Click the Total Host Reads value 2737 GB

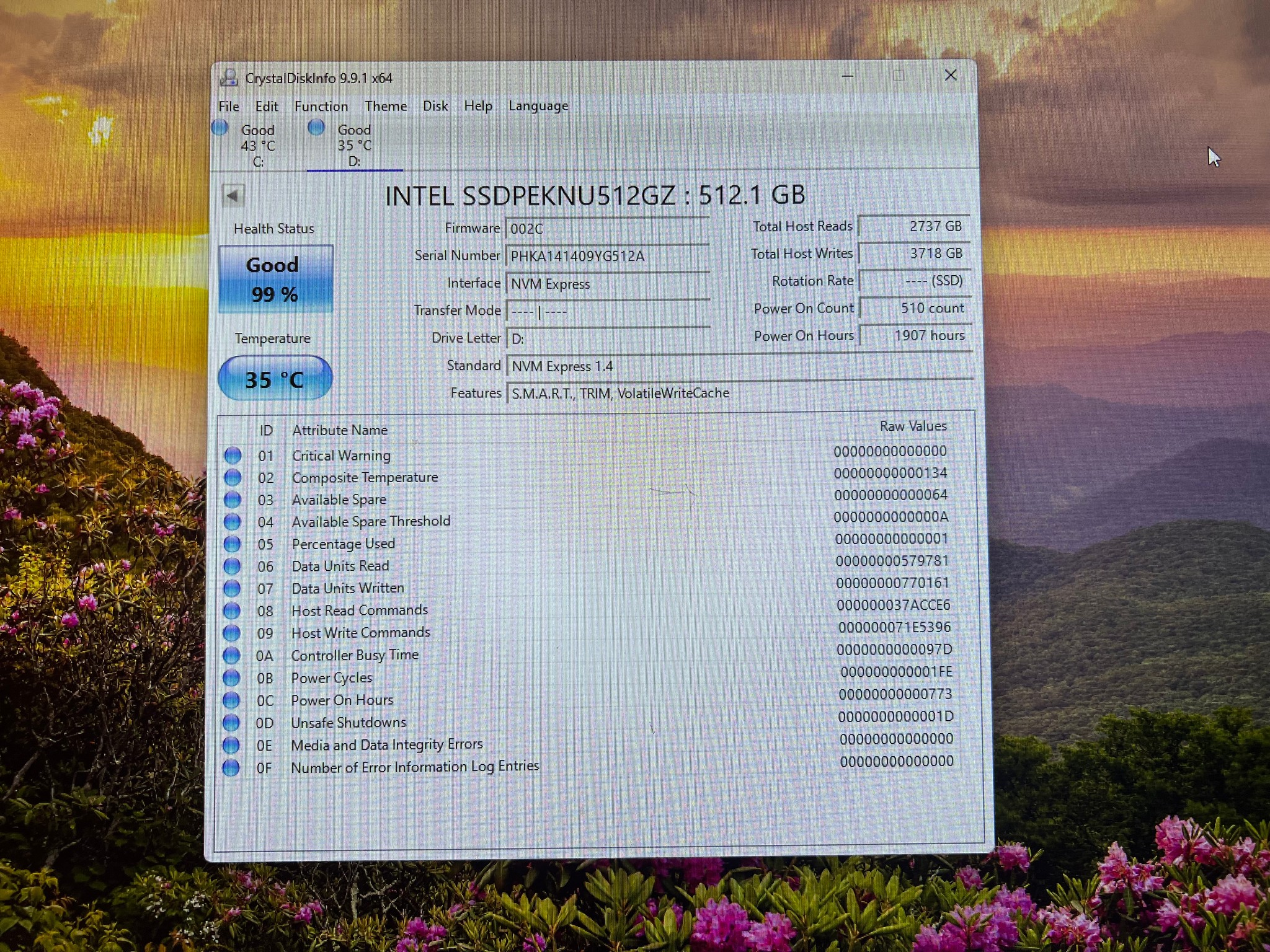(x=914, y=226)
